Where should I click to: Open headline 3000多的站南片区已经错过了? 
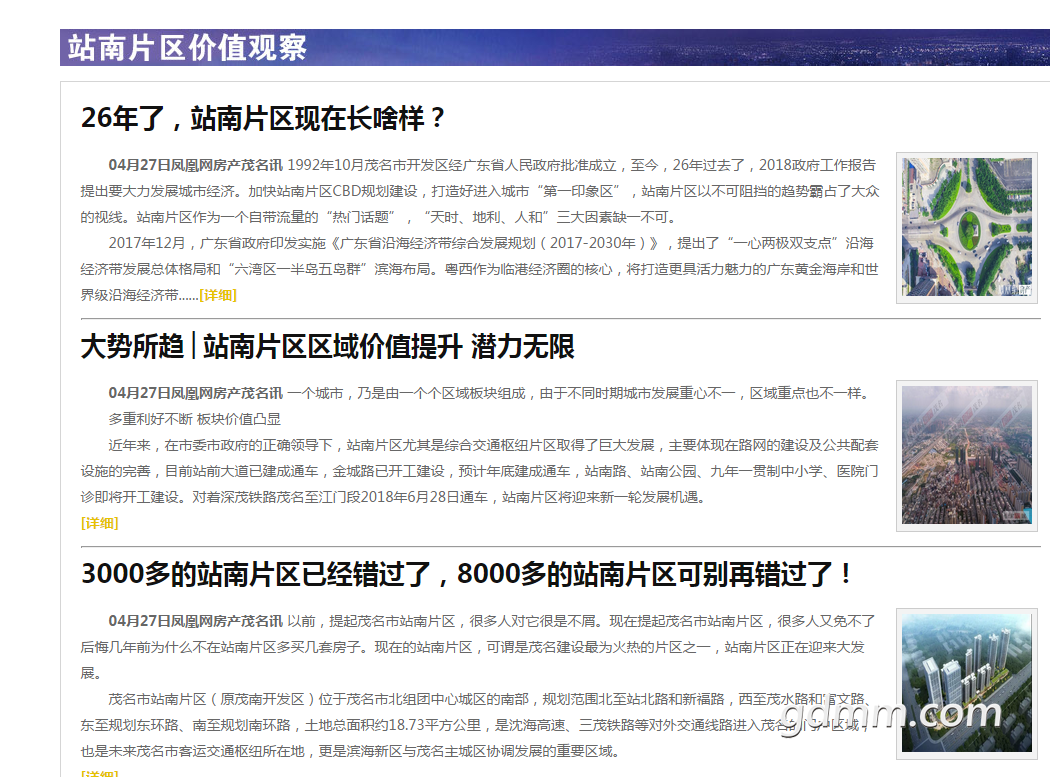tap(467, 574)
